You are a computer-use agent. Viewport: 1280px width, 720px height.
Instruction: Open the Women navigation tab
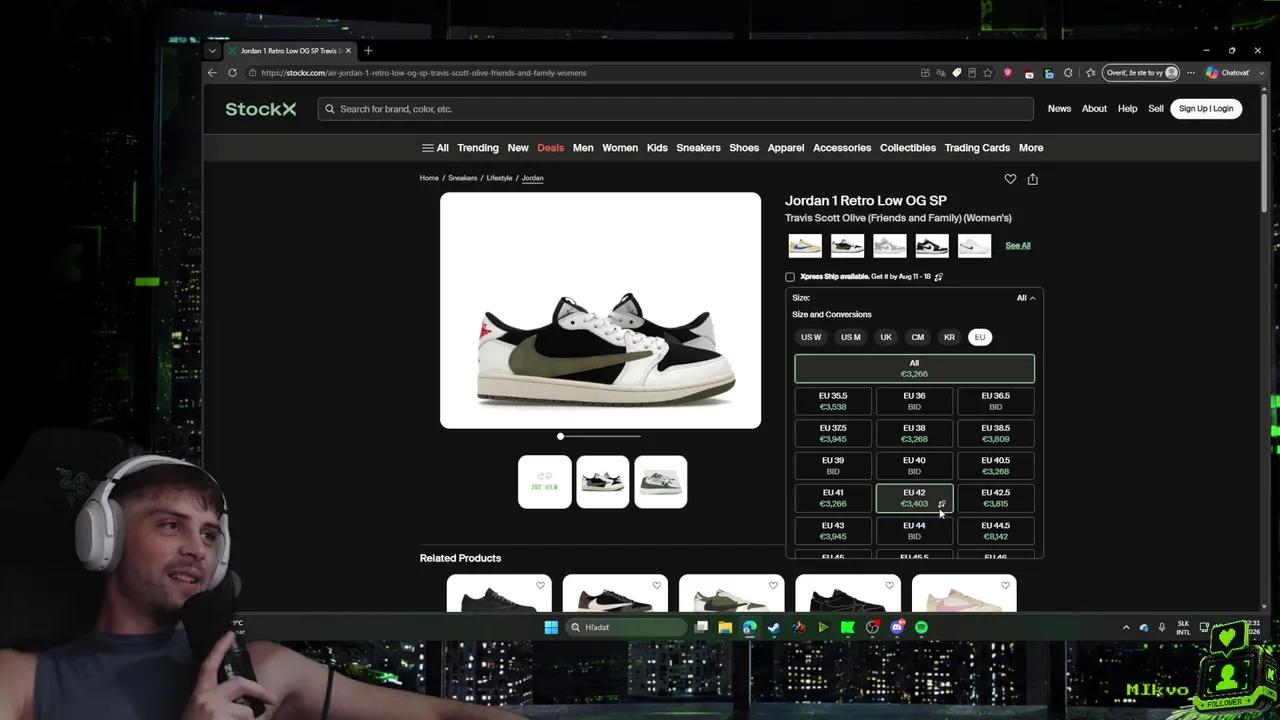pos(620,148)
